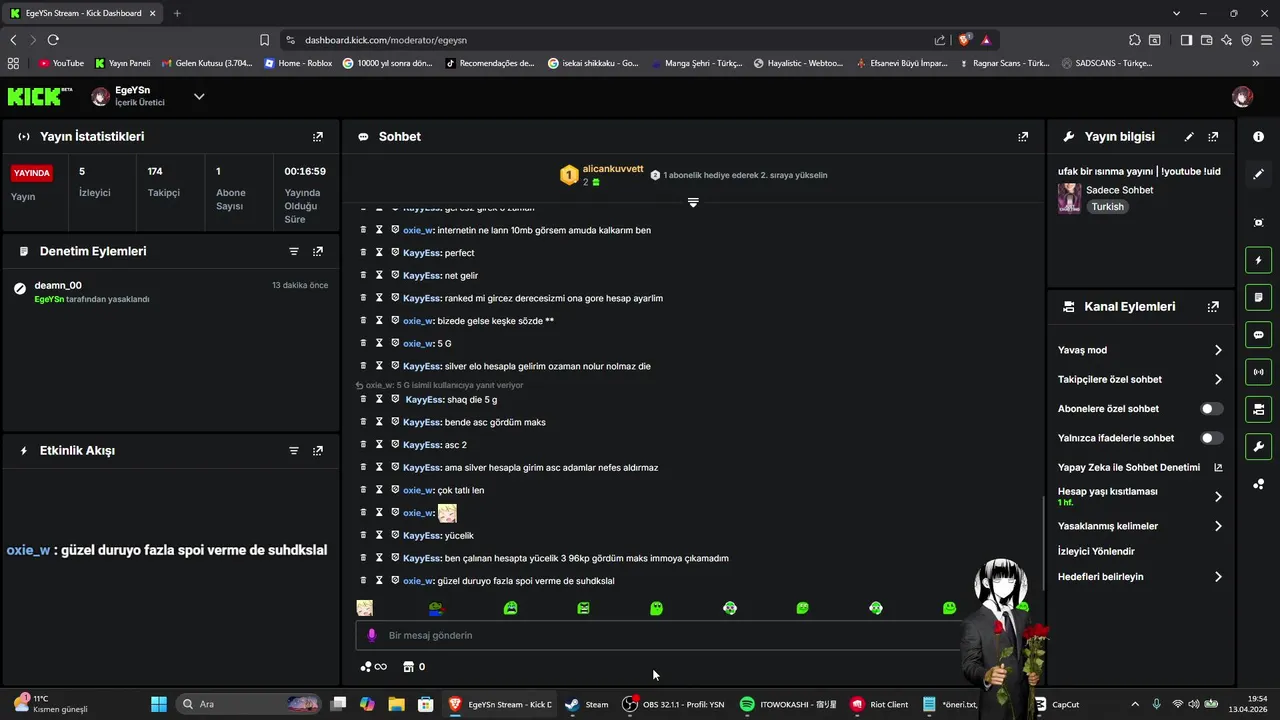Screen dimensions: 1280x720
Task: Click İzleyici Yönlendir option
Action: point(1096,551)
